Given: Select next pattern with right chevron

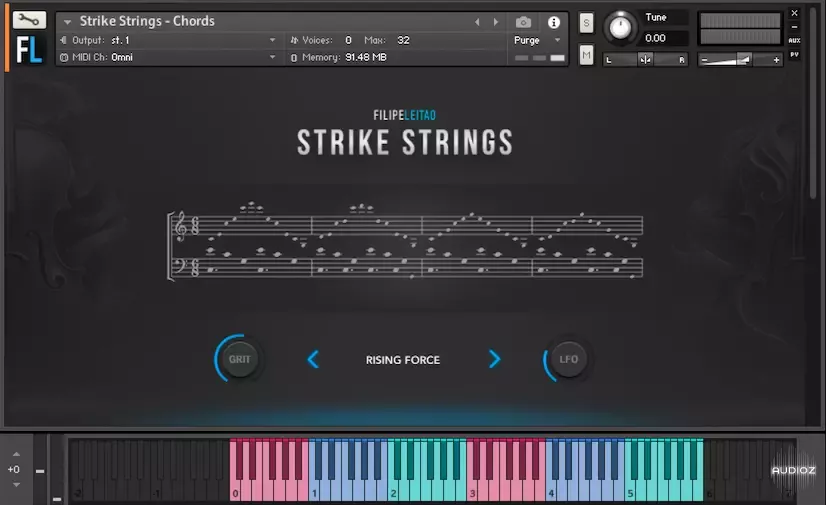Looking at the screenshot, I should [x=494, y=359].
